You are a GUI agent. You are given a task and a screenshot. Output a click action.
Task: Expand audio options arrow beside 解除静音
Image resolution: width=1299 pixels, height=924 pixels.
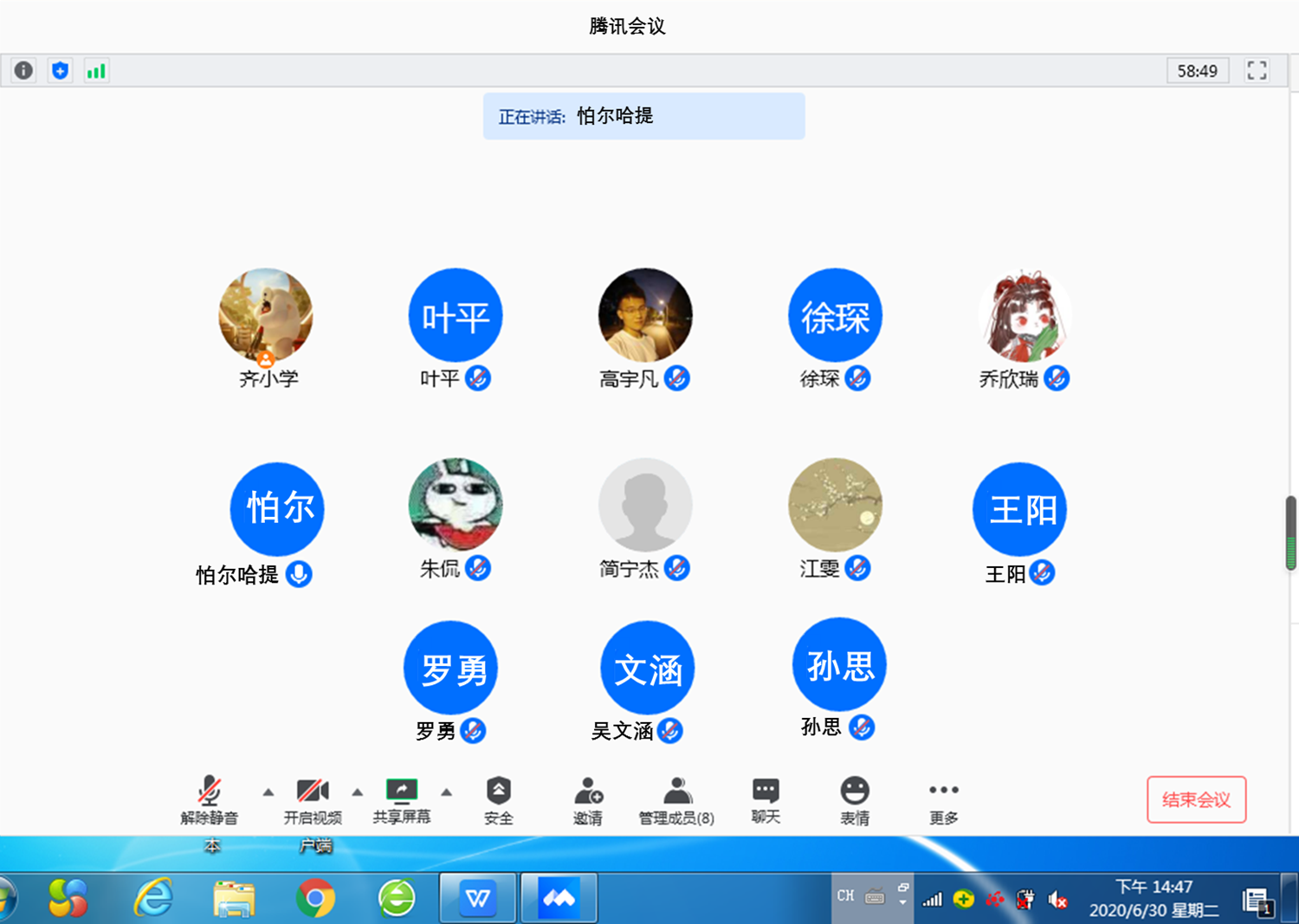(268, 792)
